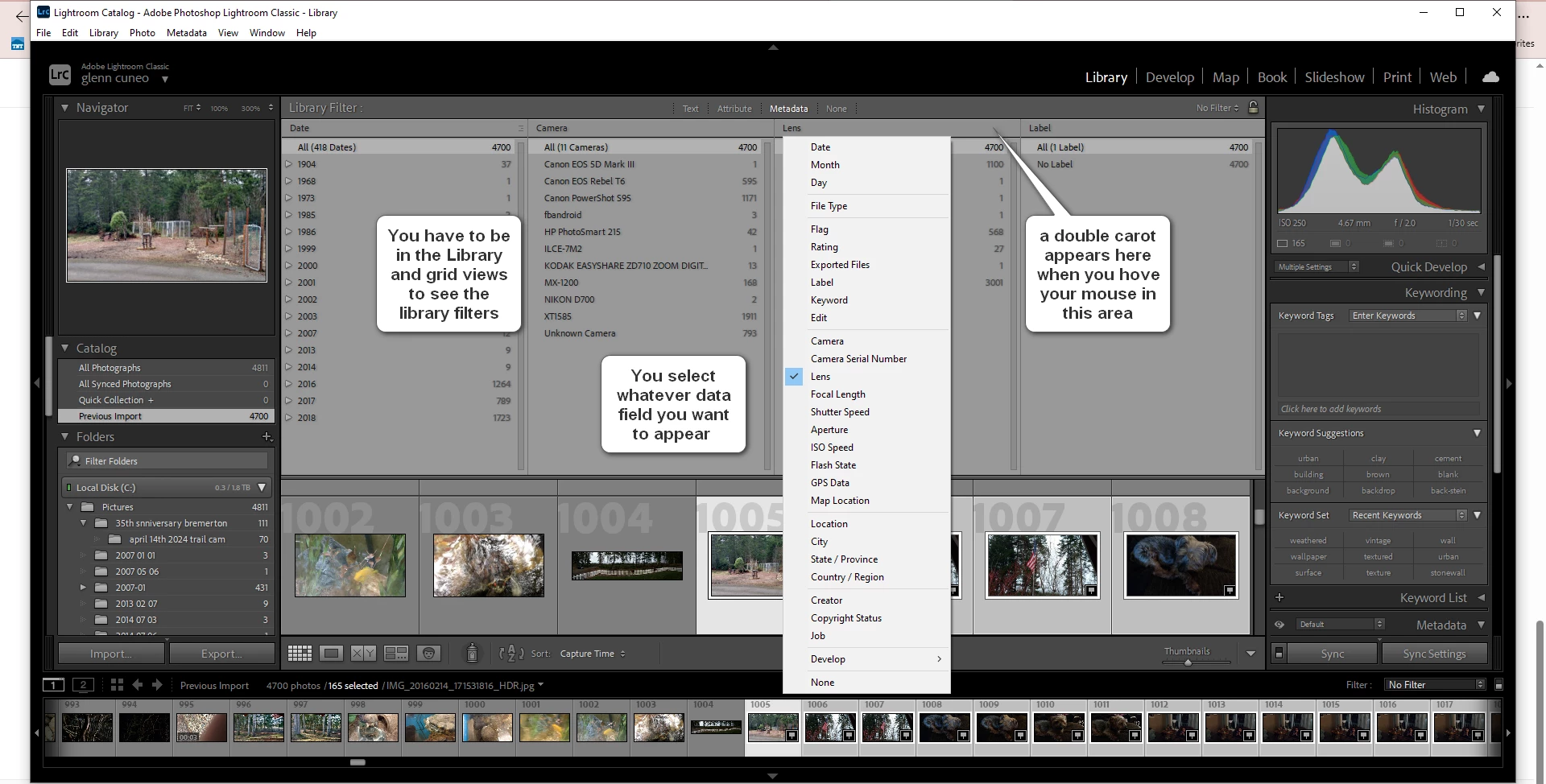Switch to the Map module
1546x784 pixels.
coord(1226,77)
